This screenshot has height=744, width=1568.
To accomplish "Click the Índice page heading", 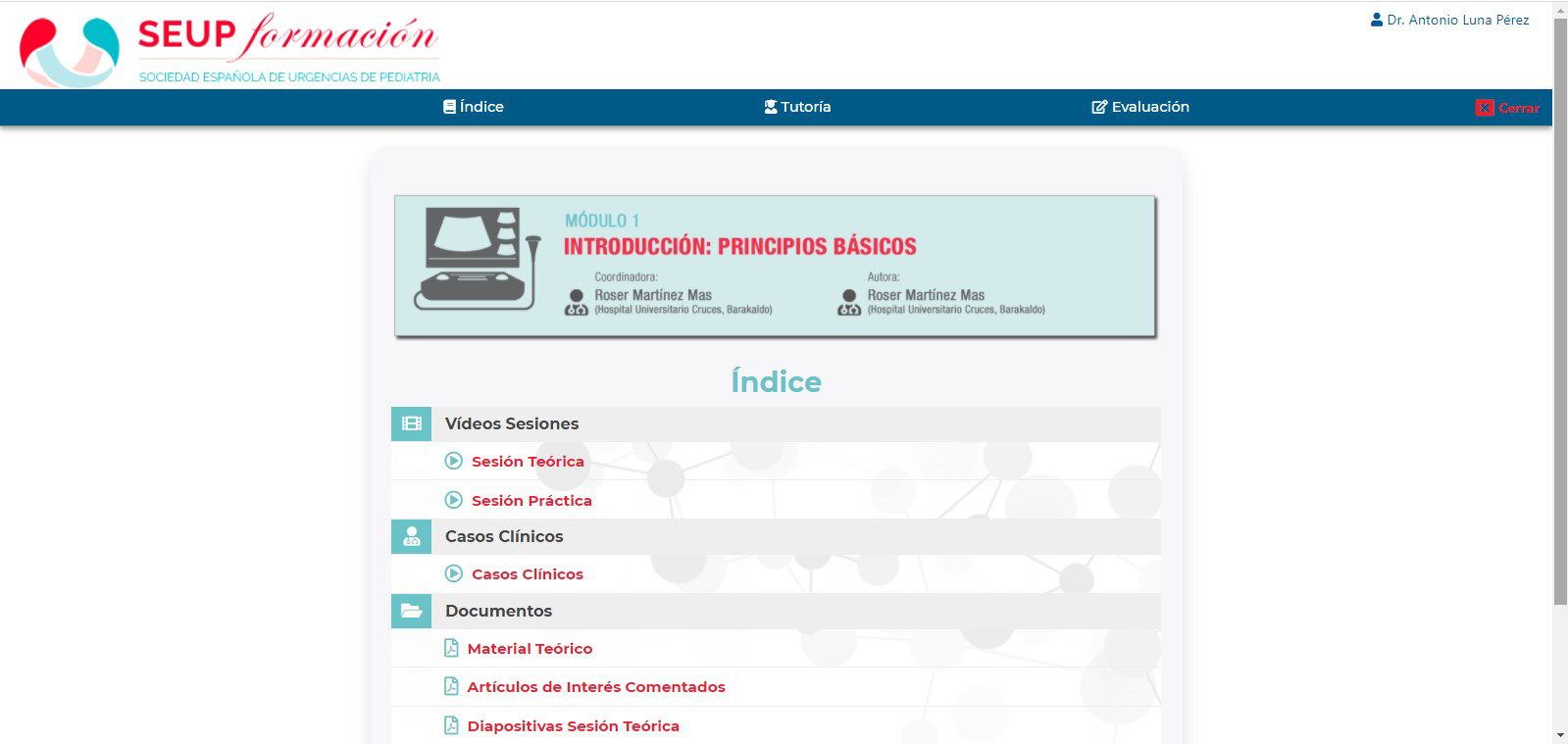I will (x=776, y=381).
